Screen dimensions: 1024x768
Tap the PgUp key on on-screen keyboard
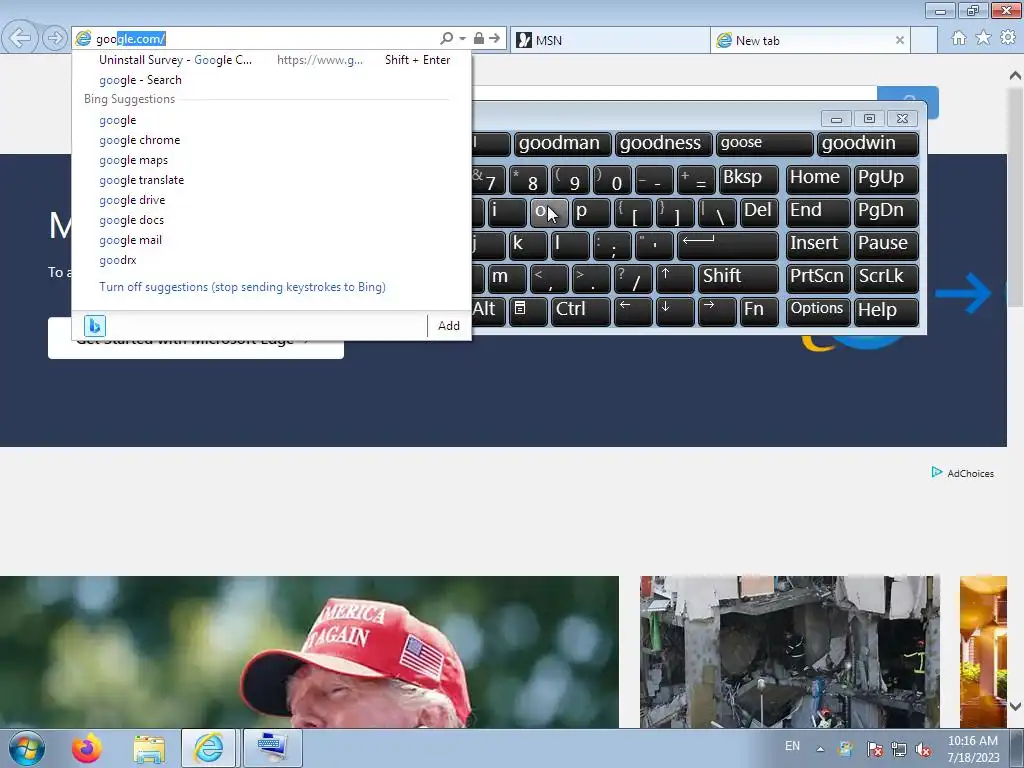(x=886, y=179)
